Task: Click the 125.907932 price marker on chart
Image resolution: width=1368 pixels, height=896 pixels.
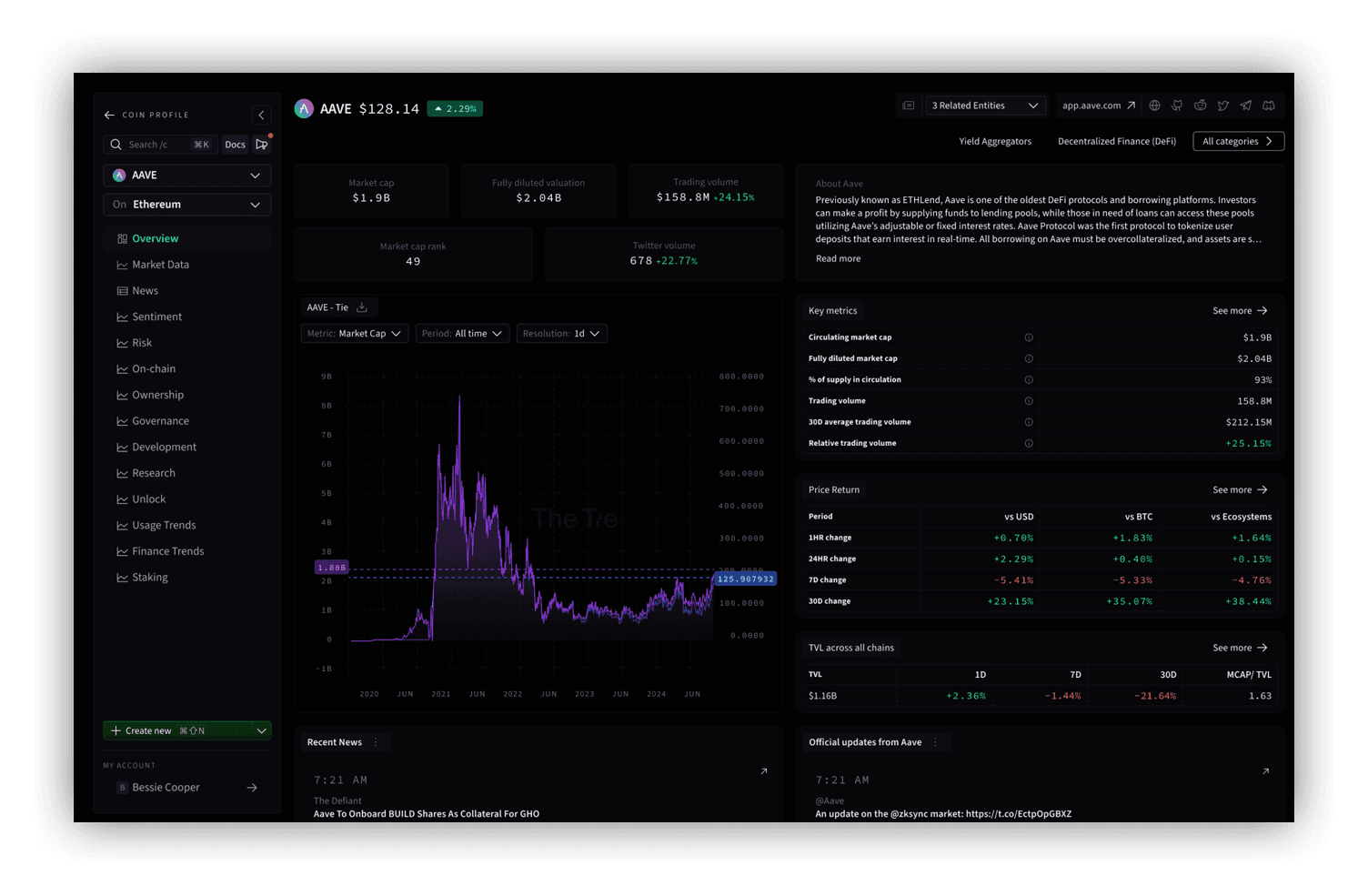Action: click(745, 579)
